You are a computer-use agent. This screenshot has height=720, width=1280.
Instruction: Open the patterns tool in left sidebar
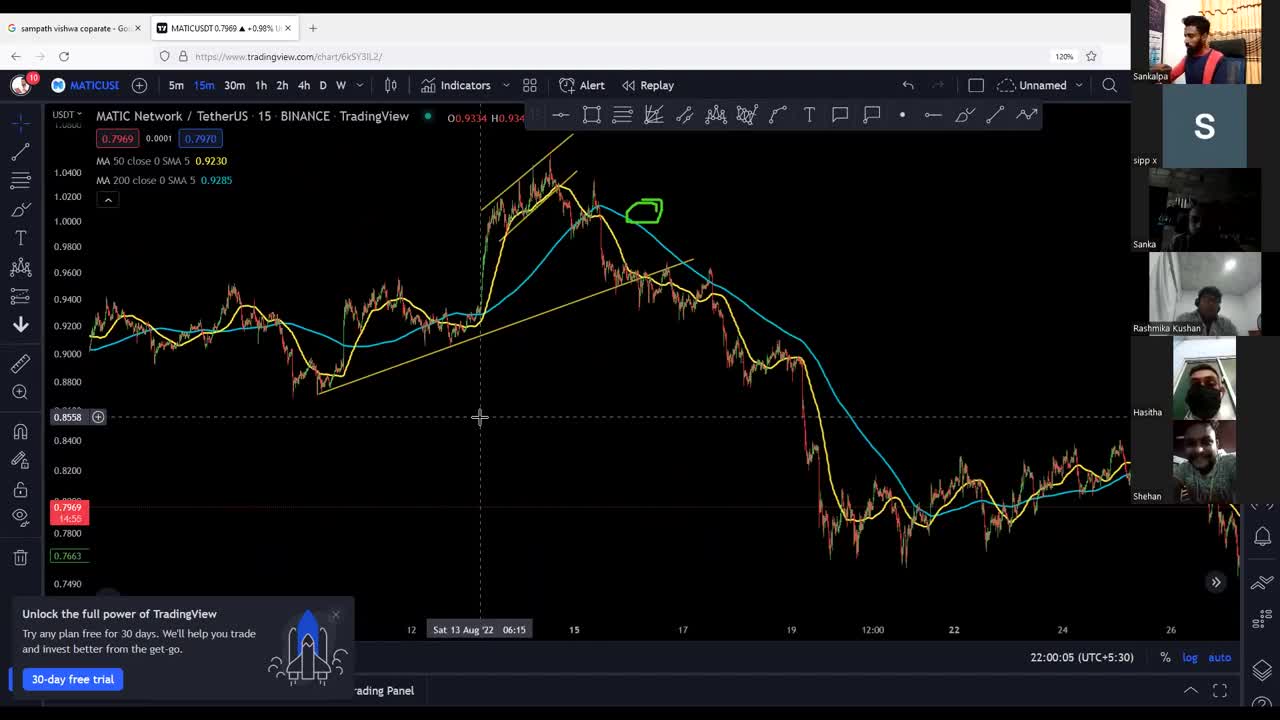point(20,267)
